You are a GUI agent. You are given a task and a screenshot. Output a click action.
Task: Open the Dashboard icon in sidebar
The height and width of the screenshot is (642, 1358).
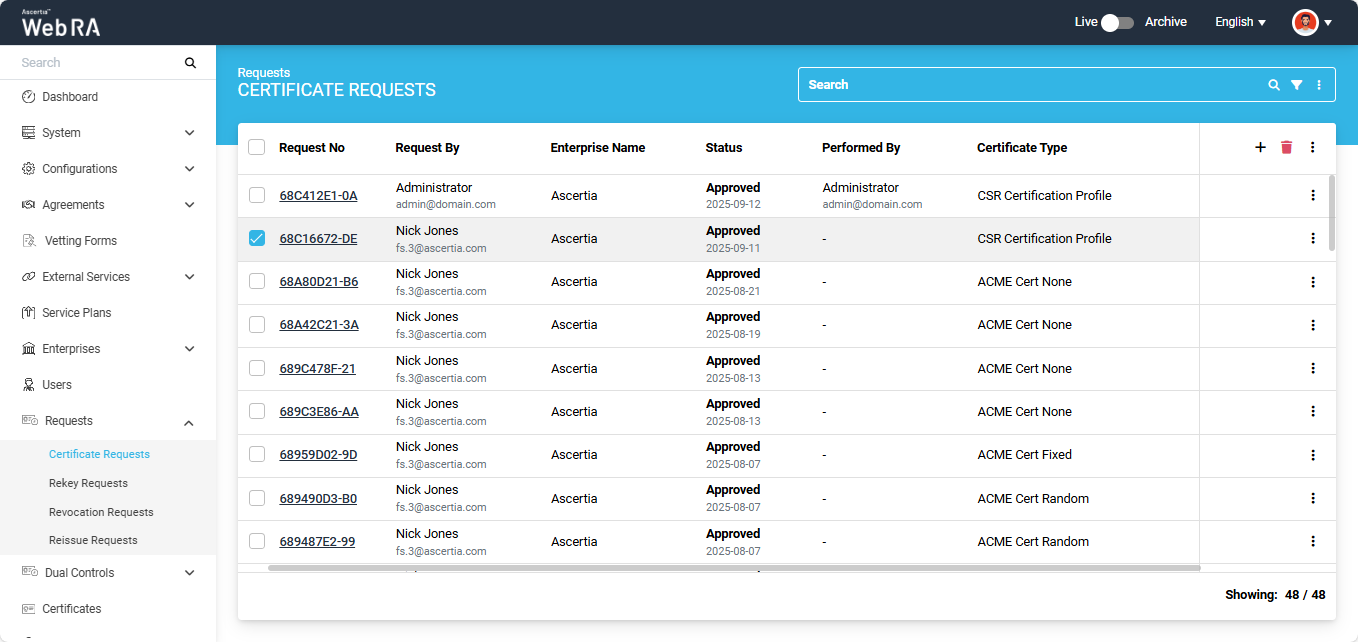click(x=29, y=97)
